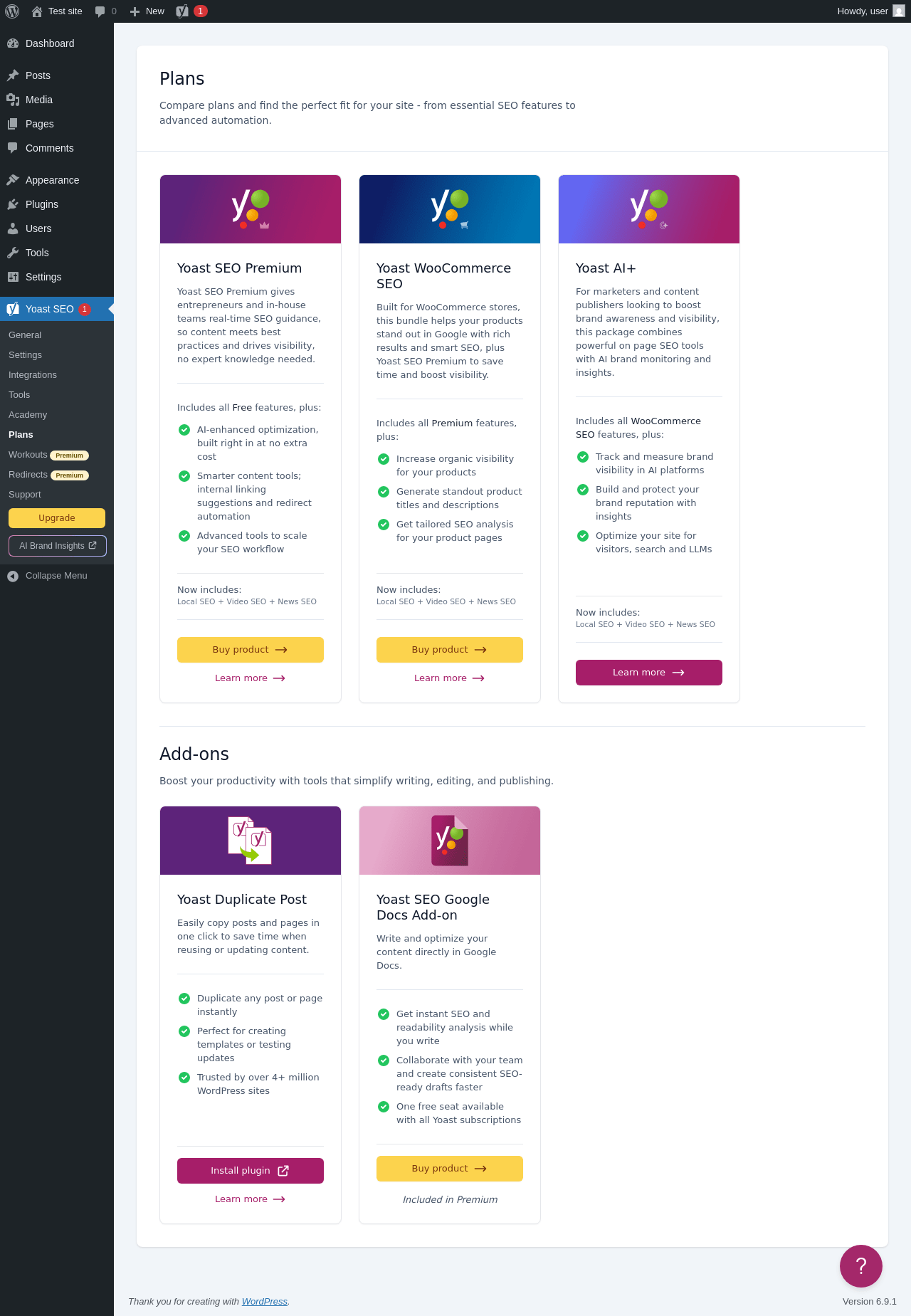Open Redirects premium submenu item

click(x=48, y=475)
